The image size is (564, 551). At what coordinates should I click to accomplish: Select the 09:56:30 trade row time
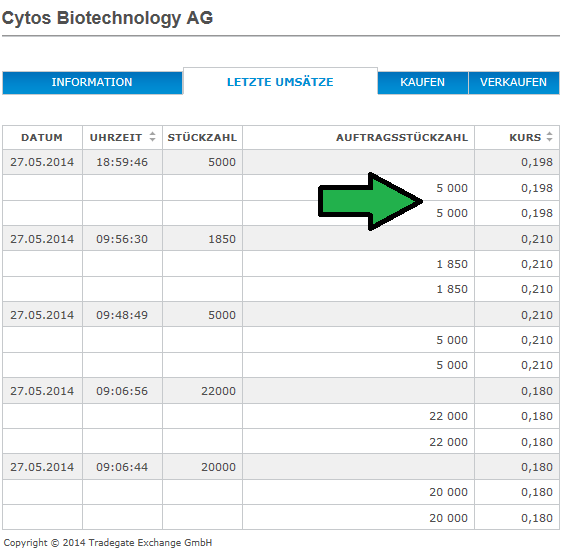pyautogui.click(x=122, y=239)
